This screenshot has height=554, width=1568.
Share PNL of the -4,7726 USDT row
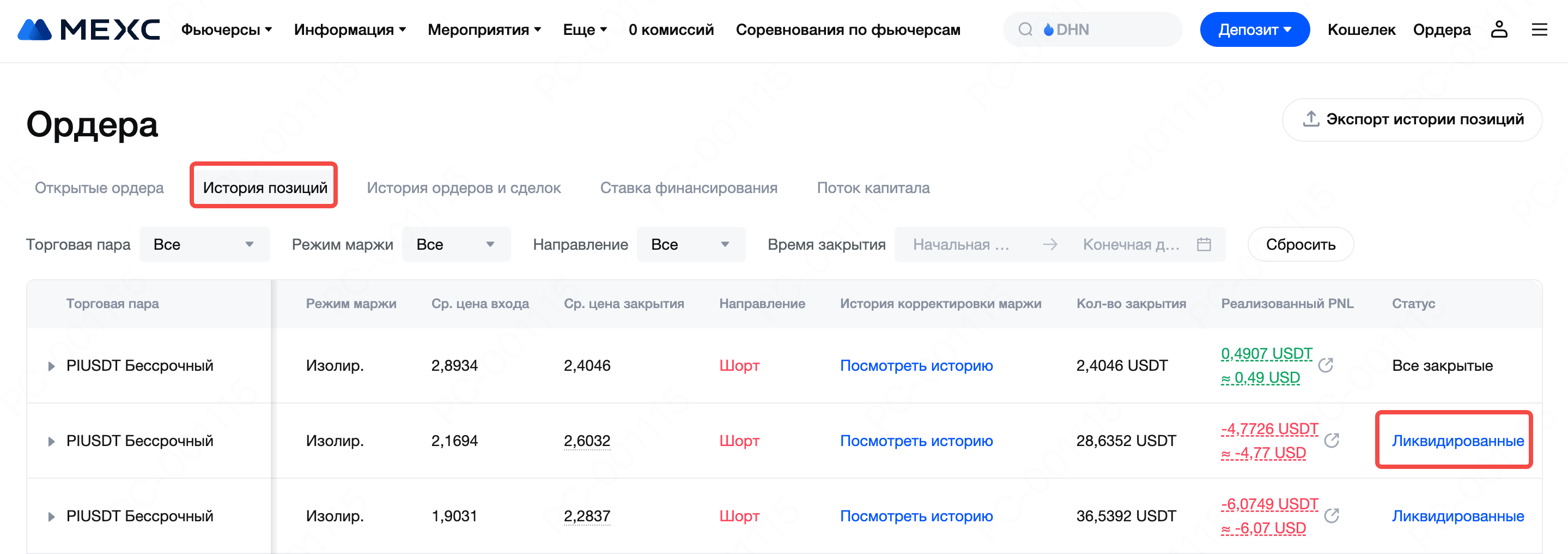pyautogui.click(x=1332, y=441)
